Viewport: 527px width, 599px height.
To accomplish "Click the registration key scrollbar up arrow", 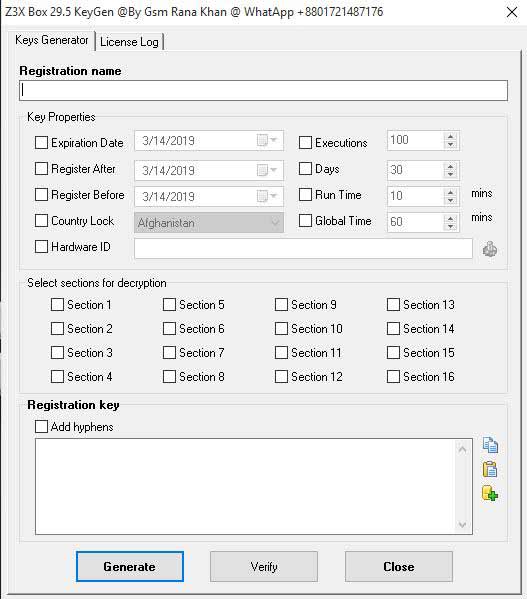I will [462, 449].
